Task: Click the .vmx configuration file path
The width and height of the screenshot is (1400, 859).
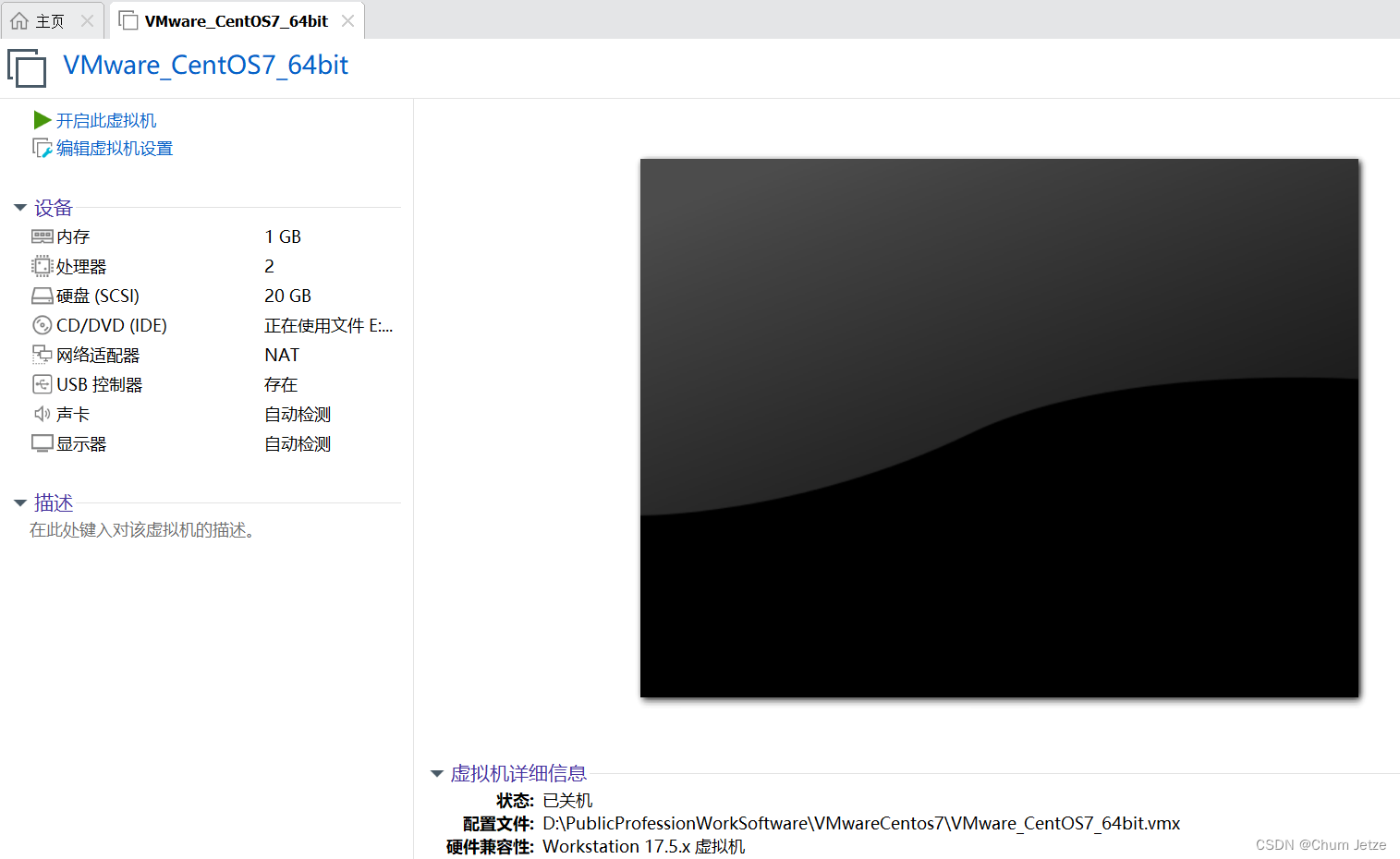Action: (861, 824)
